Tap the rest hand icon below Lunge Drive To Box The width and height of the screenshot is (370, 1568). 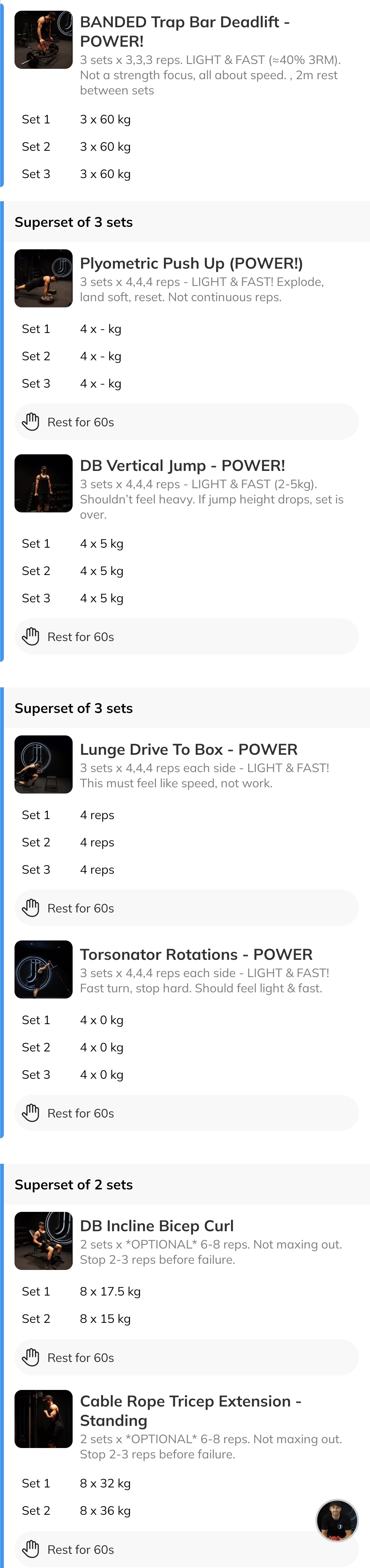[30, 908]
